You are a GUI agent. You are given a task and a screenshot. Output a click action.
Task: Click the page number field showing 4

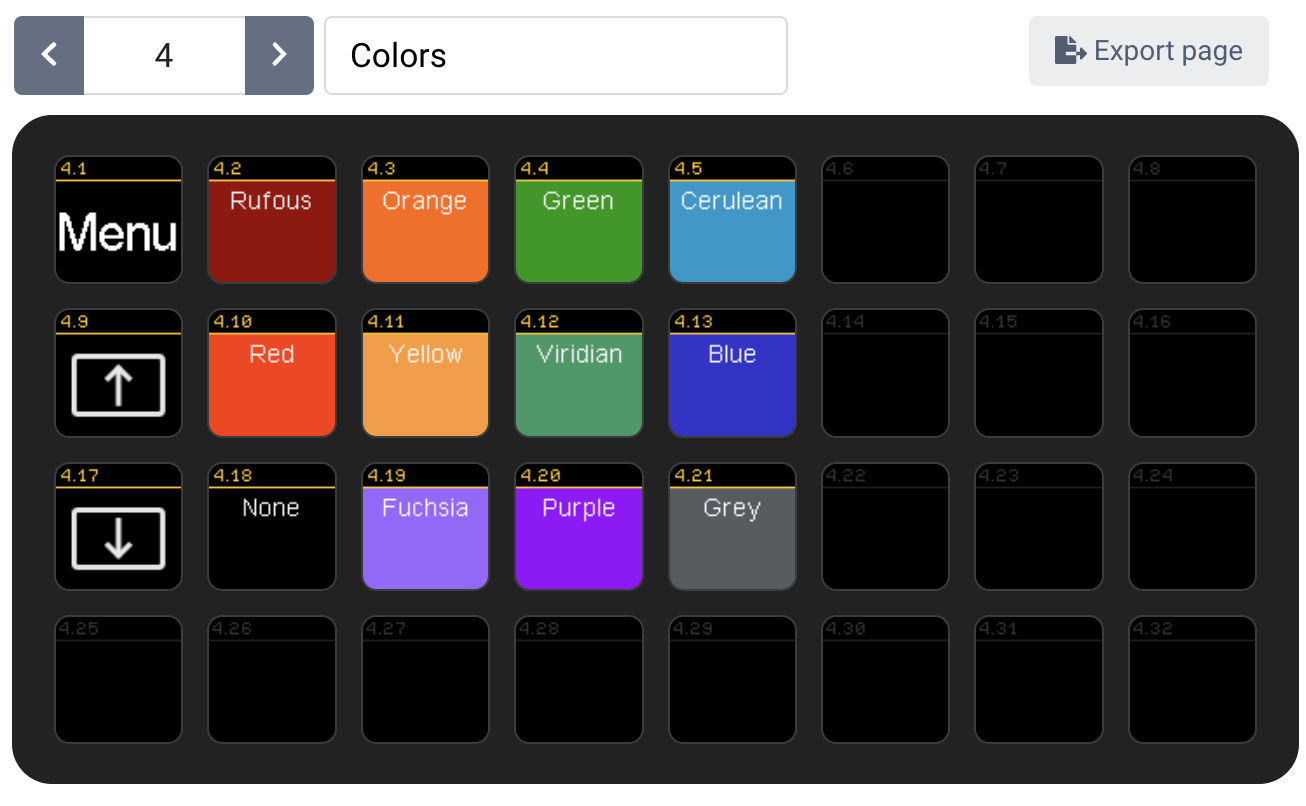pyautogui.click(x=164, y=55)
